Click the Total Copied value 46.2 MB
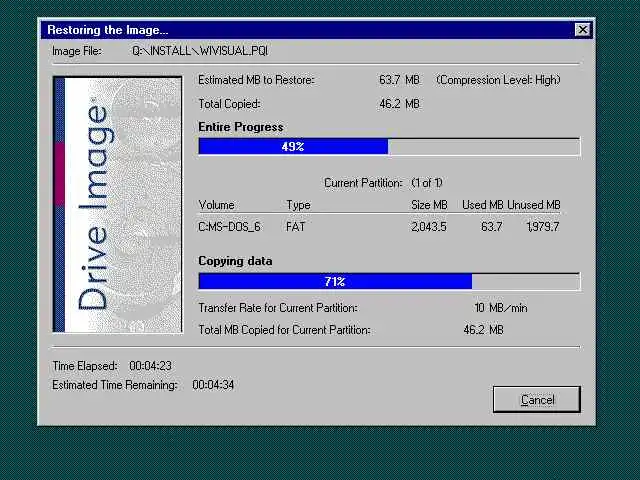This screenshot has width=640, height=480. (x=399, y=104)
